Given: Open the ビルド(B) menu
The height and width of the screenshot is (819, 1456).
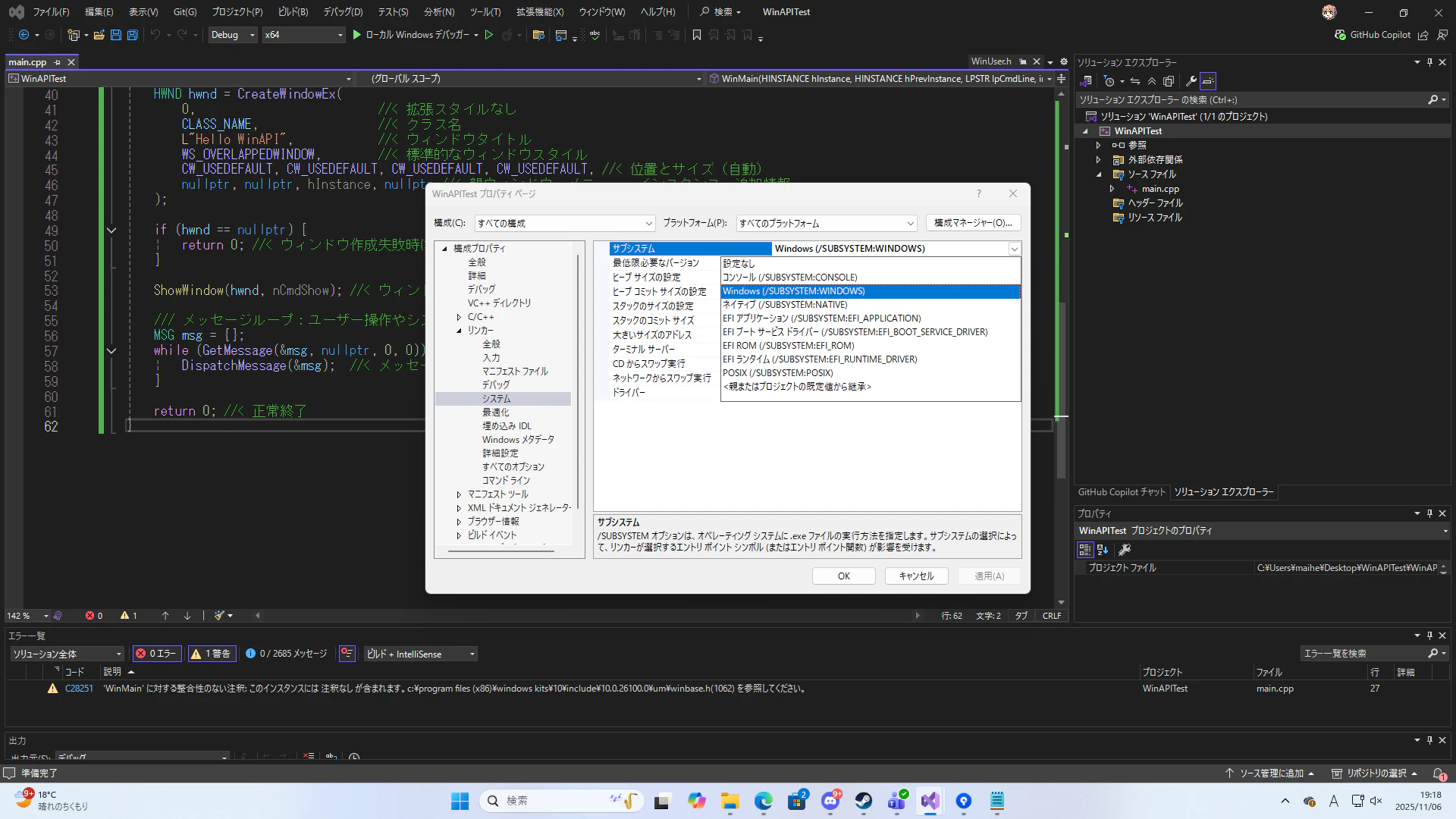Looking at the screenshot, I should (x=293, y=12).
